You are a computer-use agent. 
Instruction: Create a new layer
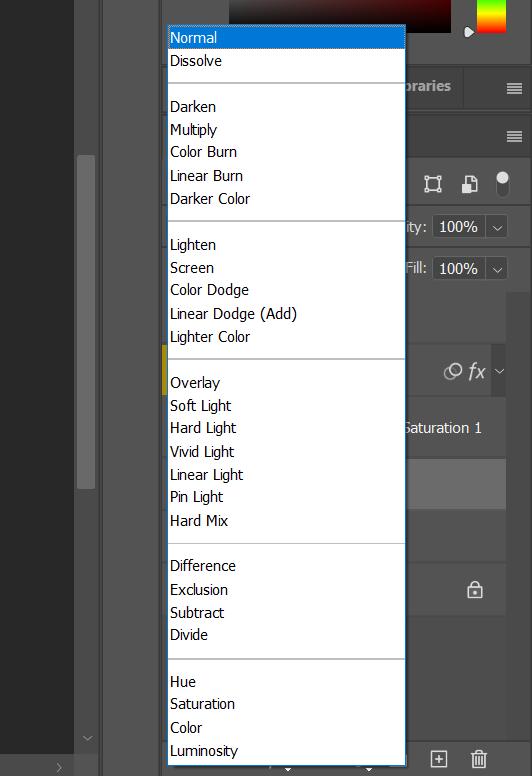coord(439,759)
